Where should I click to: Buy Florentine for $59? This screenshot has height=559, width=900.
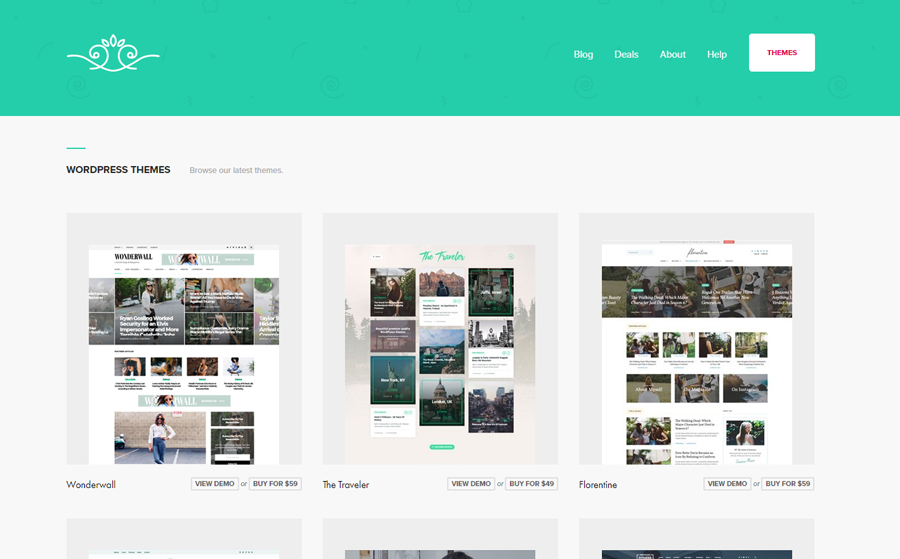click(x=788, y=484)
